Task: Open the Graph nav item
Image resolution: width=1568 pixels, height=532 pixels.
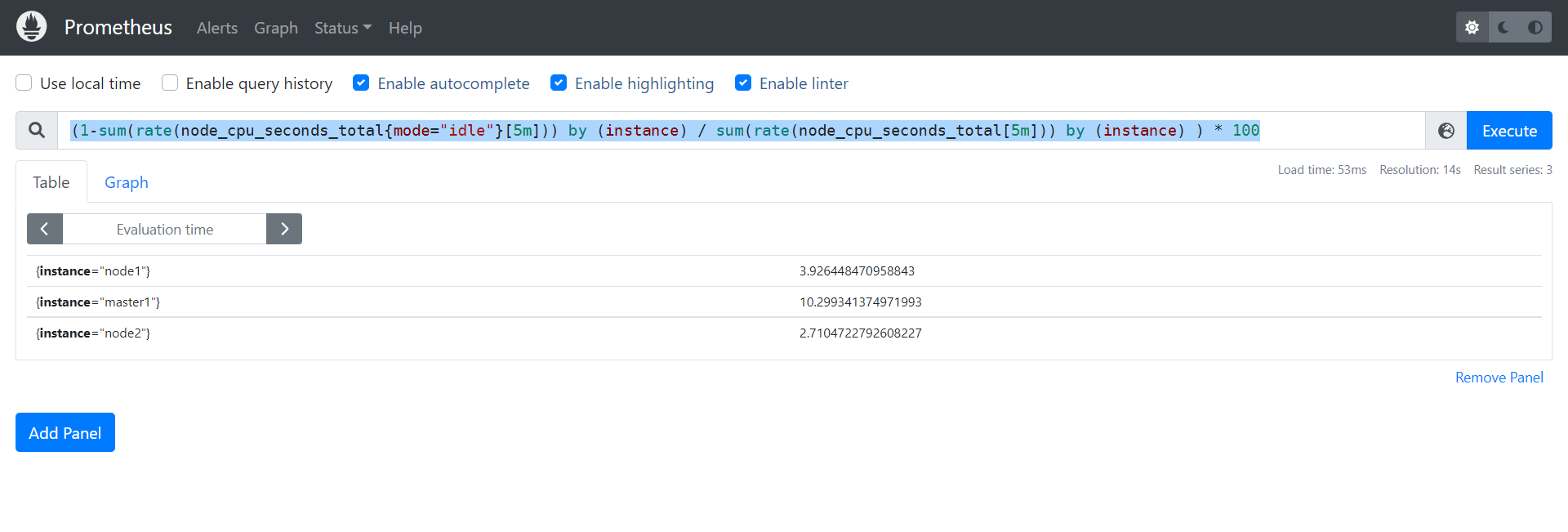Action: pyautogui.click(x=276, y=28)
